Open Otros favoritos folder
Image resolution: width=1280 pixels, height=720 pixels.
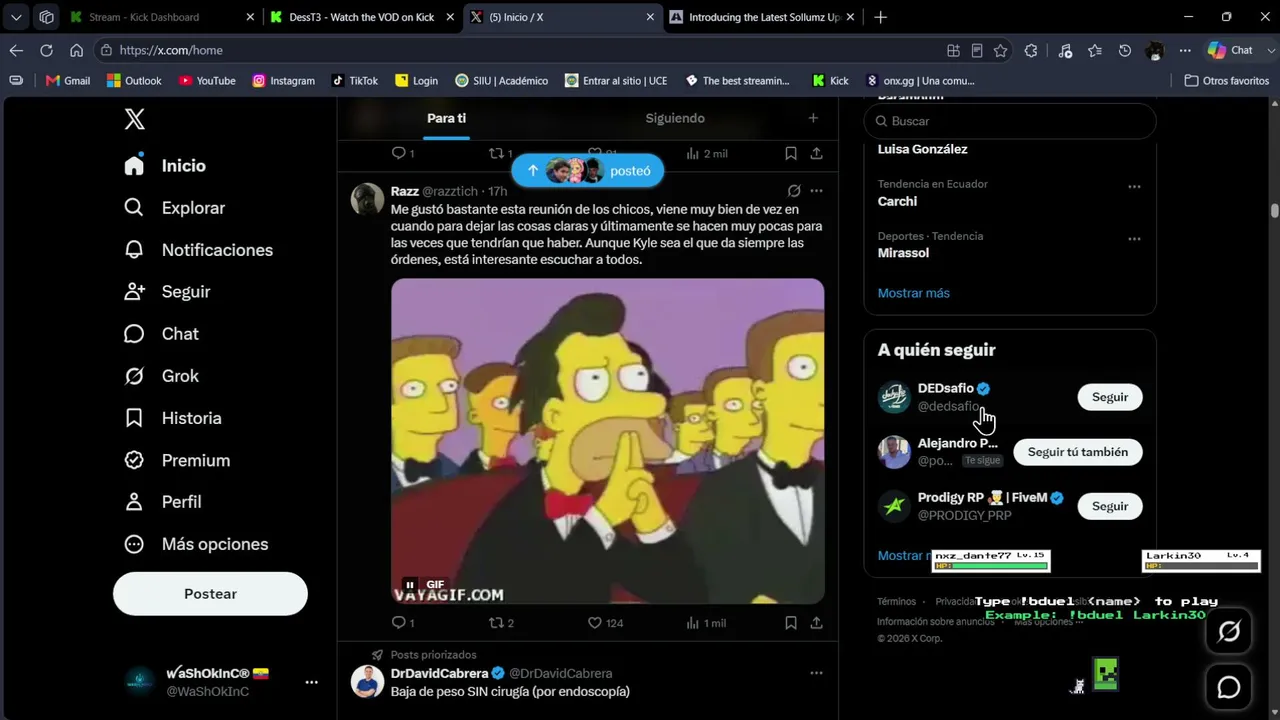click(1227, 81)
